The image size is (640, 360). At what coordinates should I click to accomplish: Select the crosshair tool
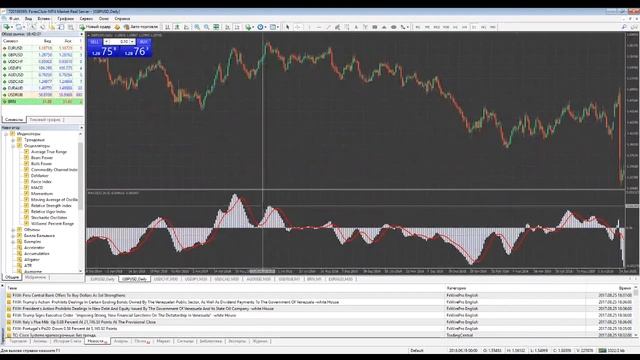297,27
